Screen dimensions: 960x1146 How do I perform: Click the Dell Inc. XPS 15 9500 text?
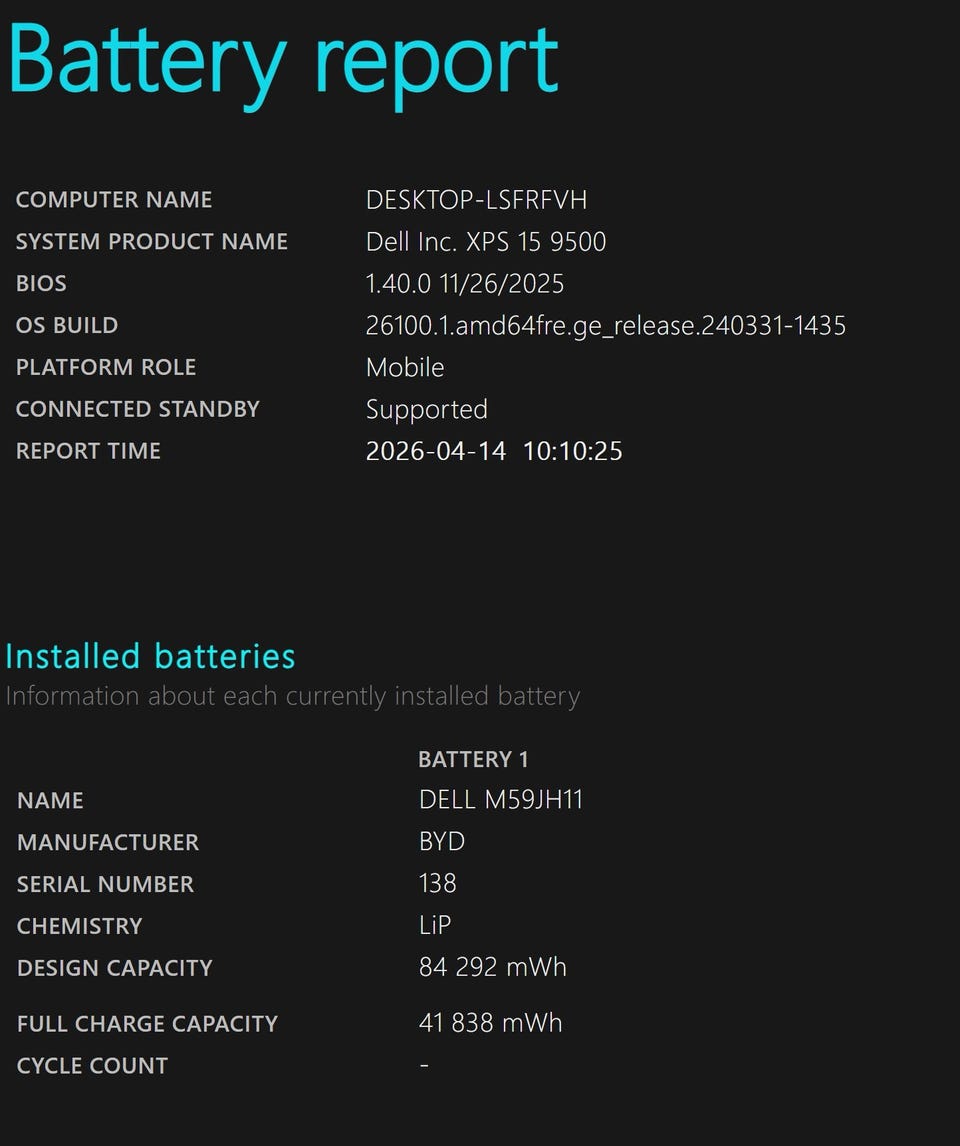pos(486,242)
